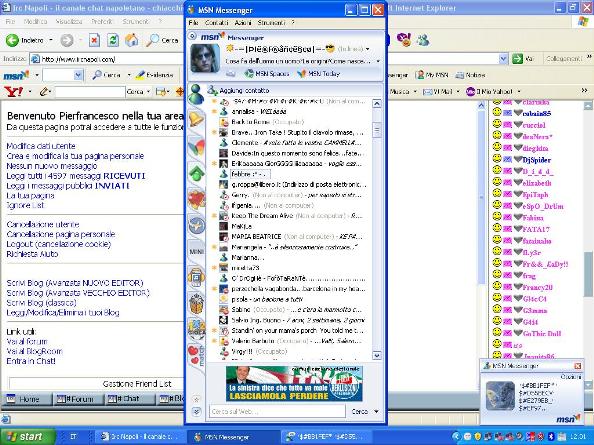
Task: Click the Messenger profile display picture
Action: click(205, 58)
